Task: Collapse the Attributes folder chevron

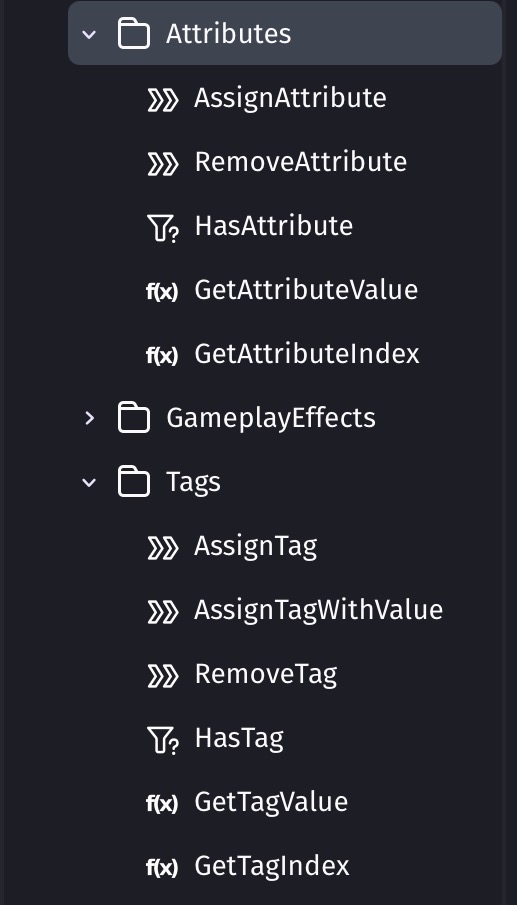Action: pyautogui.click(x=89, y=34)
